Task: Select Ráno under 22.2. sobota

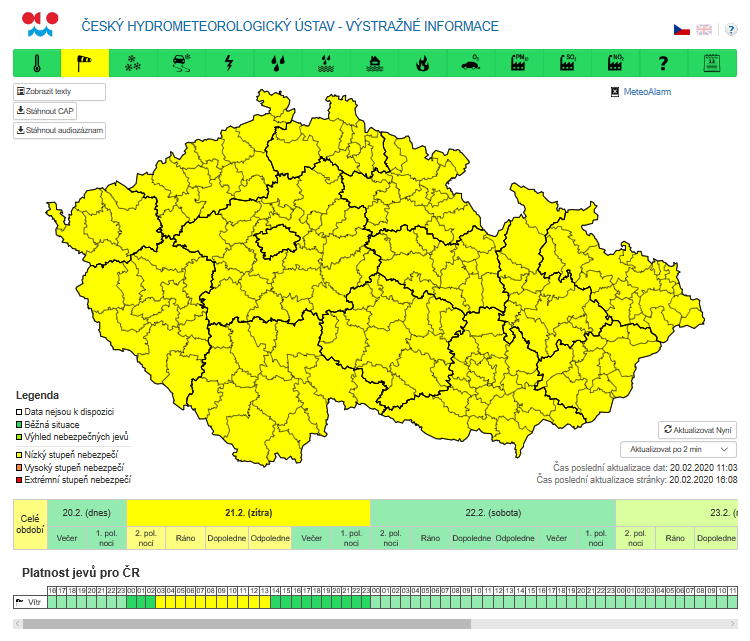Action: click(430, 538)
